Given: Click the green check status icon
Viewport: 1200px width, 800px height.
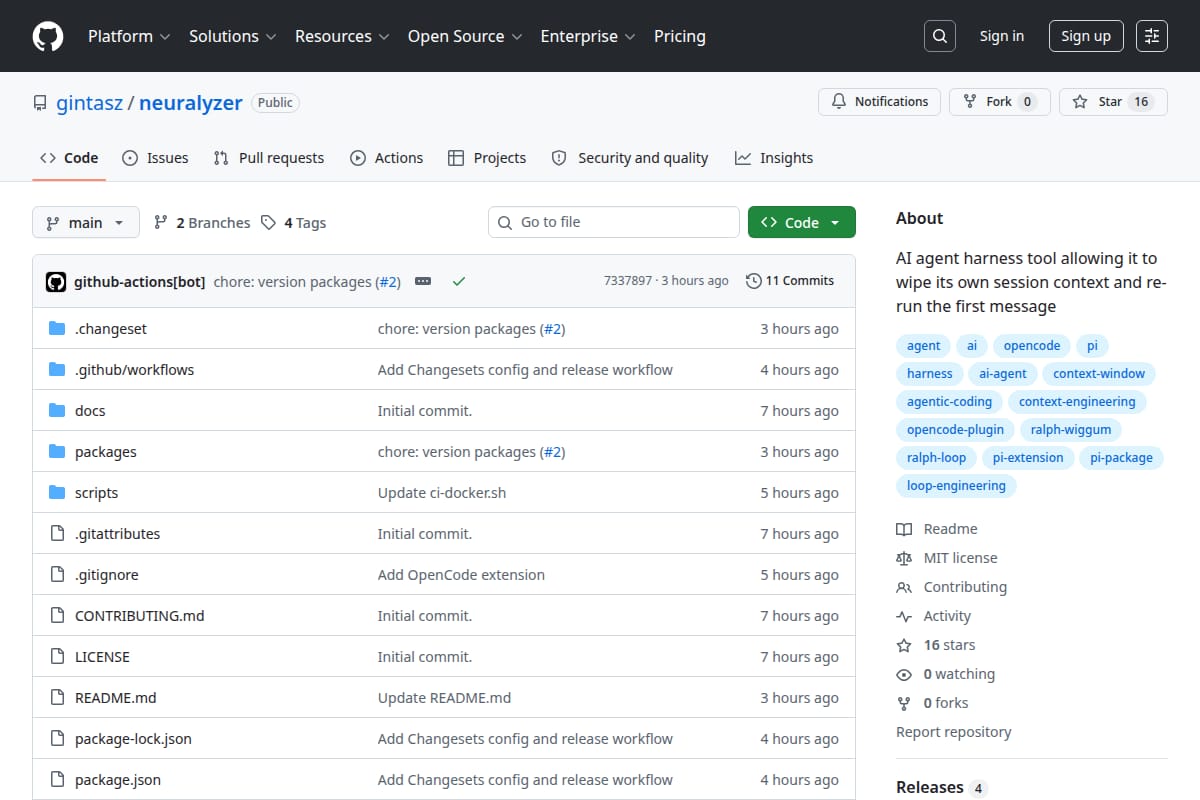Looking at the screenshot, I should (459, 281).
